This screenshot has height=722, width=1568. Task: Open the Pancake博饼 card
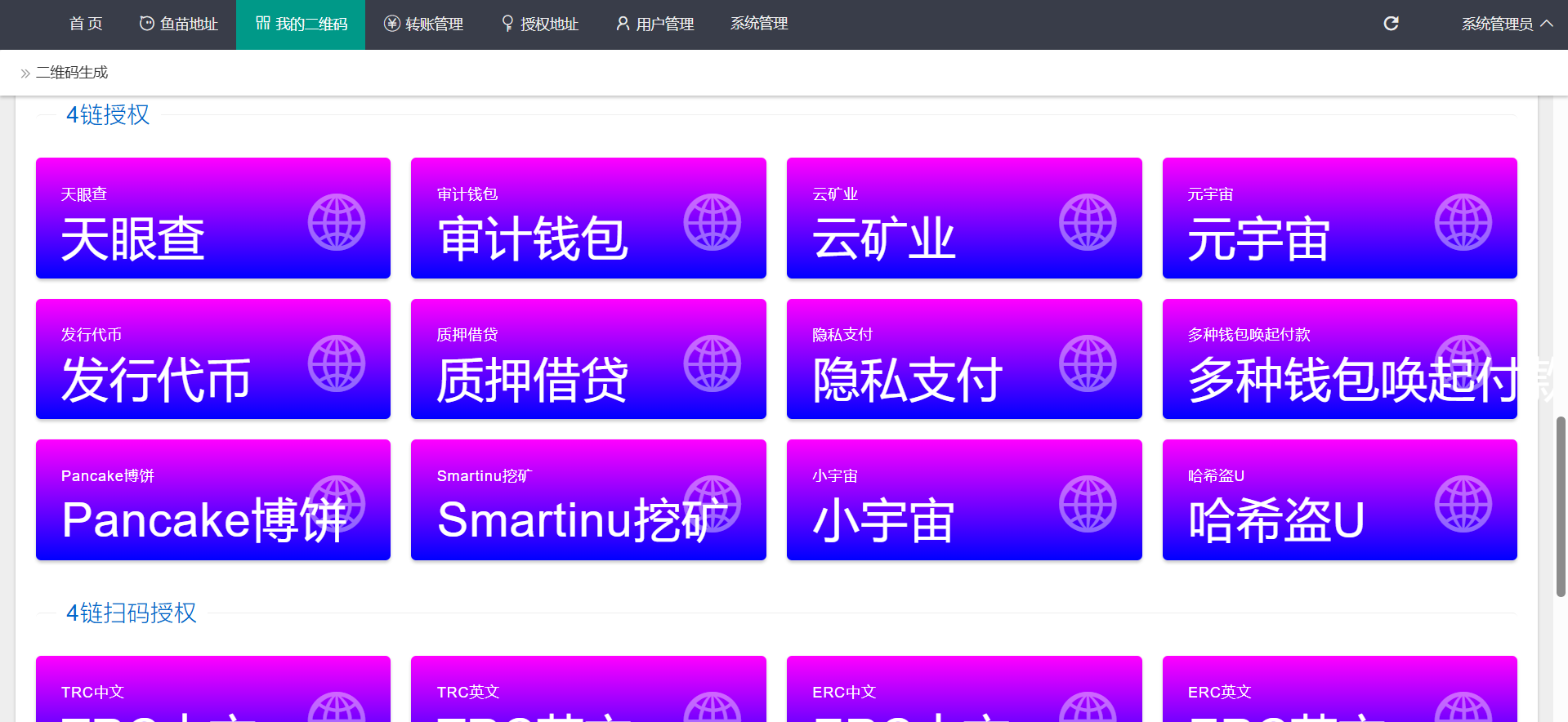(x=212, y=500)
